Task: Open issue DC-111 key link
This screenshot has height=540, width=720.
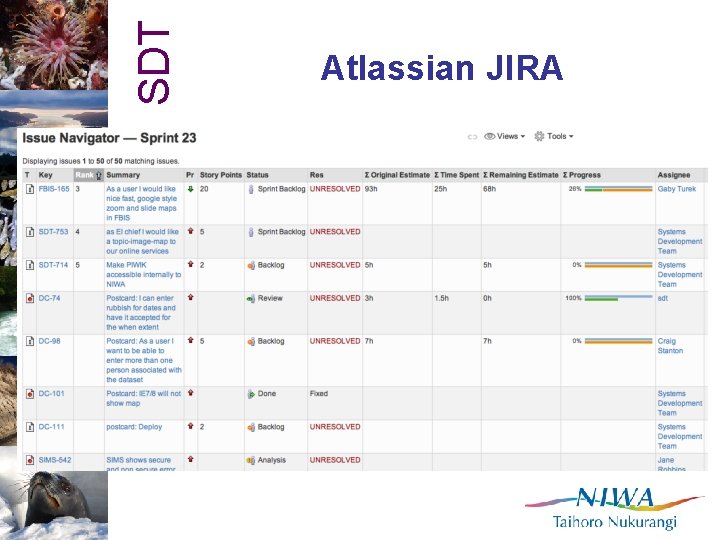Action: 51,427
